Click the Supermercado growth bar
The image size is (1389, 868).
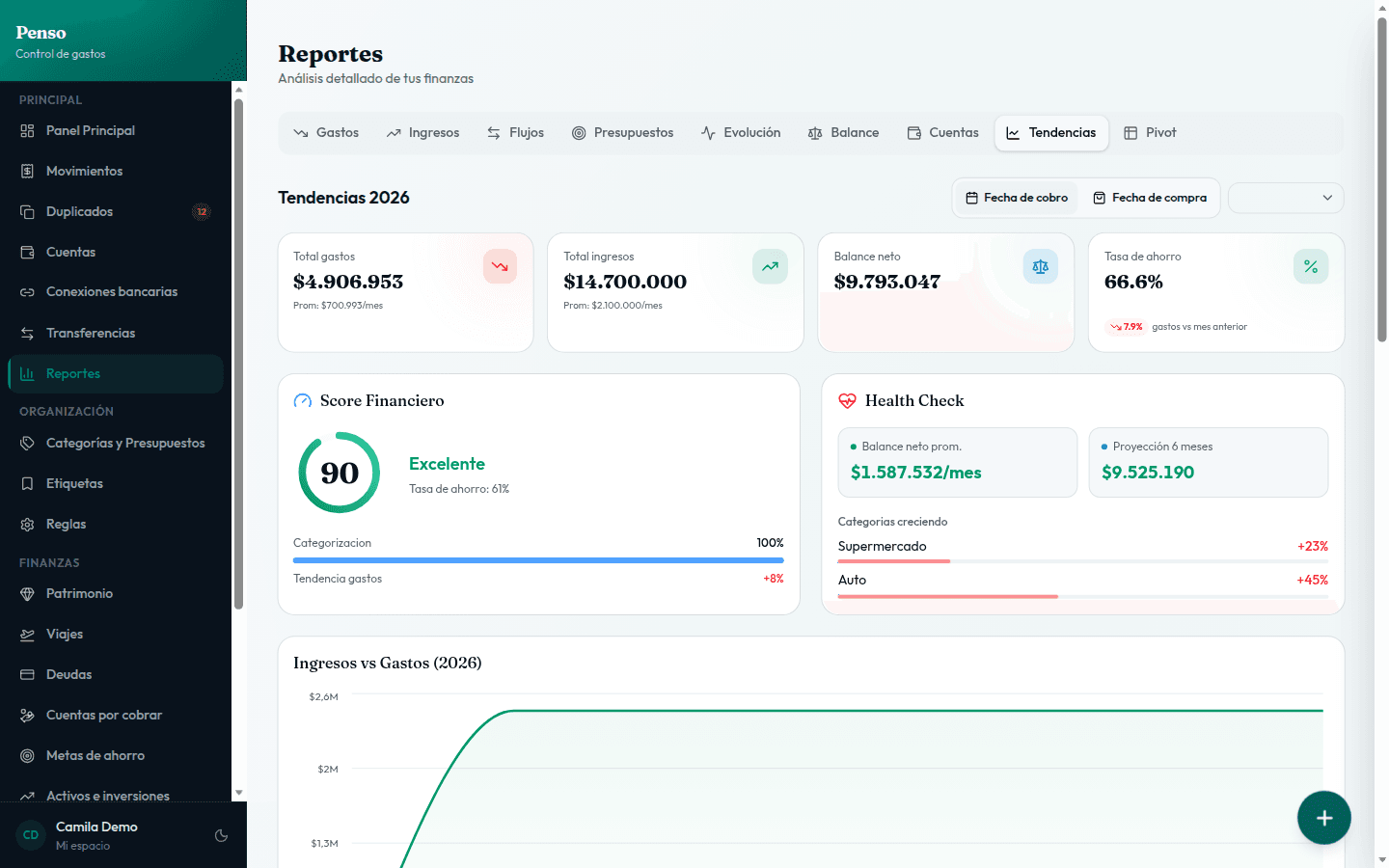pos(1083,561)
